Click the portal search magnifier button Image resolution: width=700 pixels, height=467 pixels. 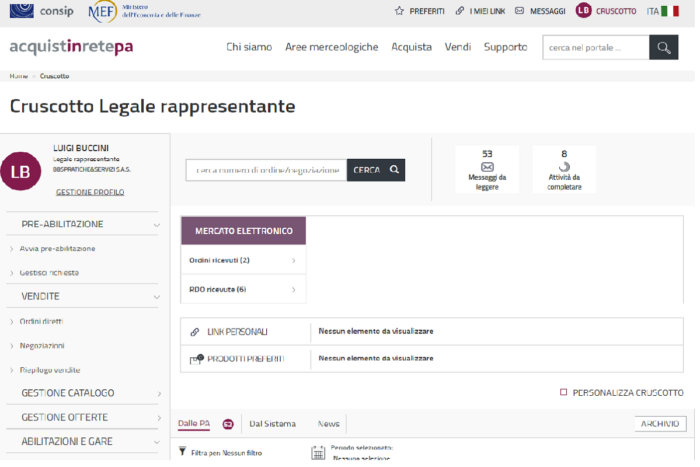(x=663, y=47)
